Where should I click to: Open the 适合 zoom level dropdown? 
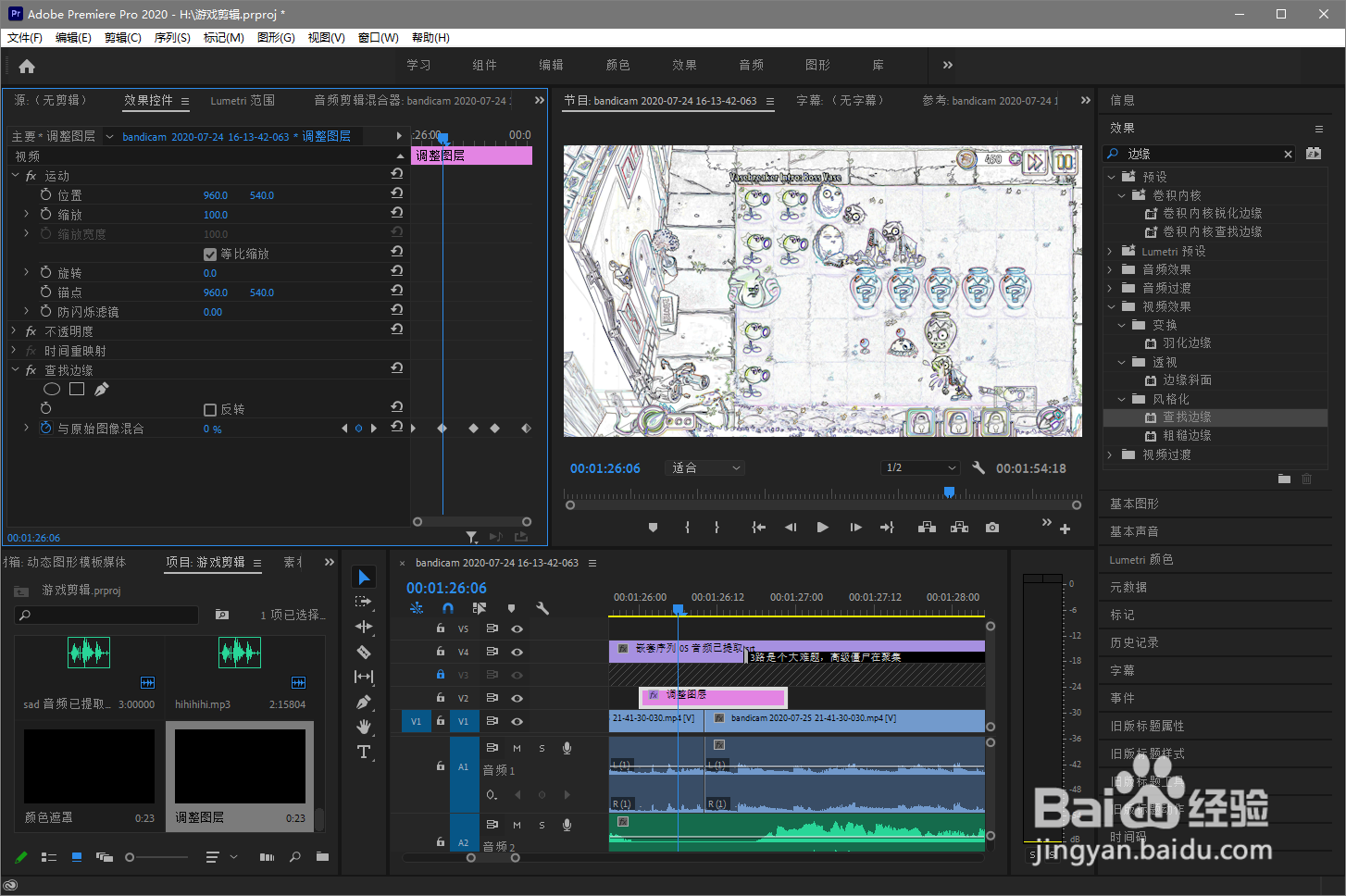tap(705, 468)
